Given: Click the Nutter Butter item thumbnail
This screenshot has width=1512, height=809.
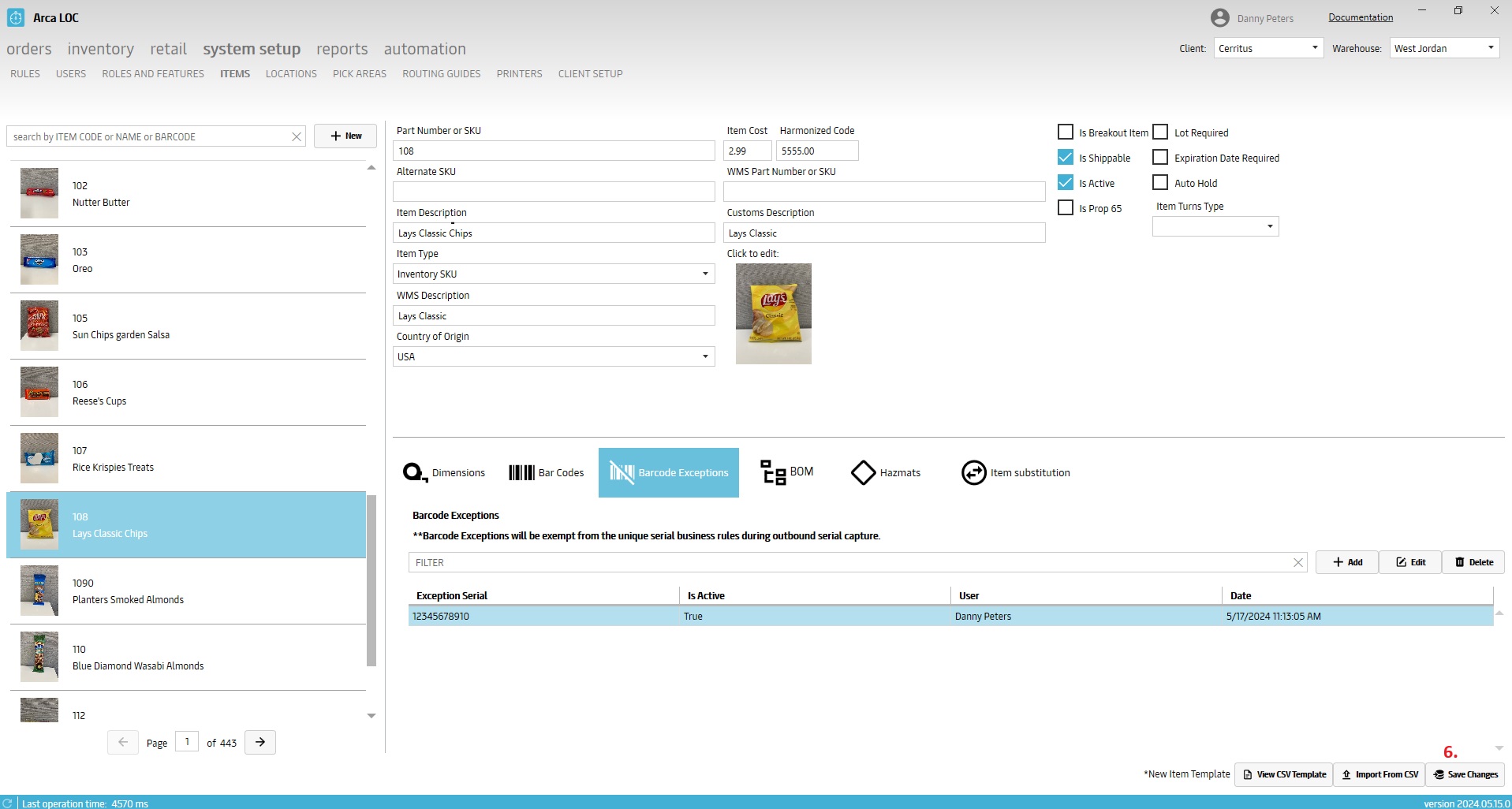Looking at the screenshot, I should [x=39, y=193].
